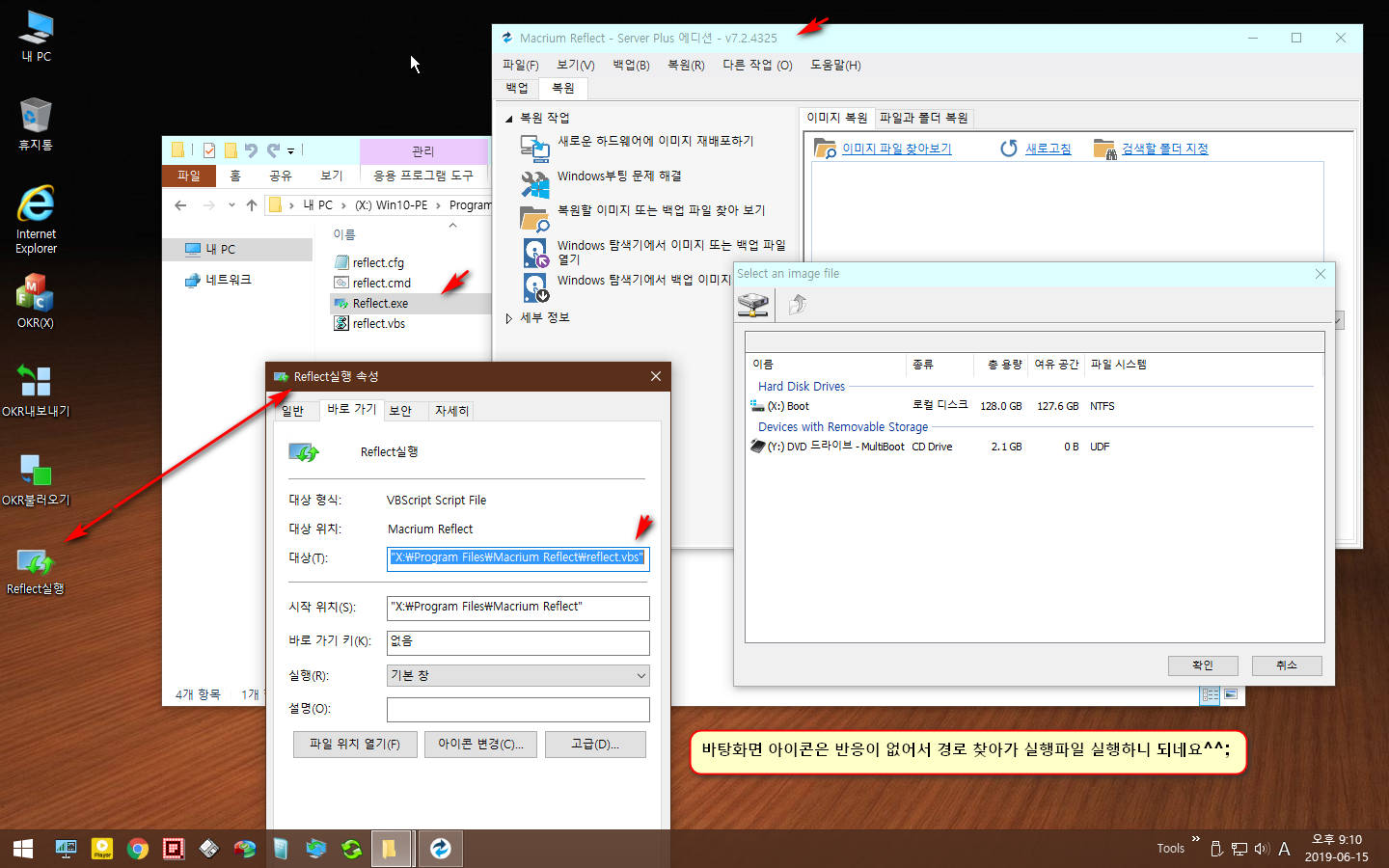Click the green sync arrows taskbar icon

coord(352,849)
